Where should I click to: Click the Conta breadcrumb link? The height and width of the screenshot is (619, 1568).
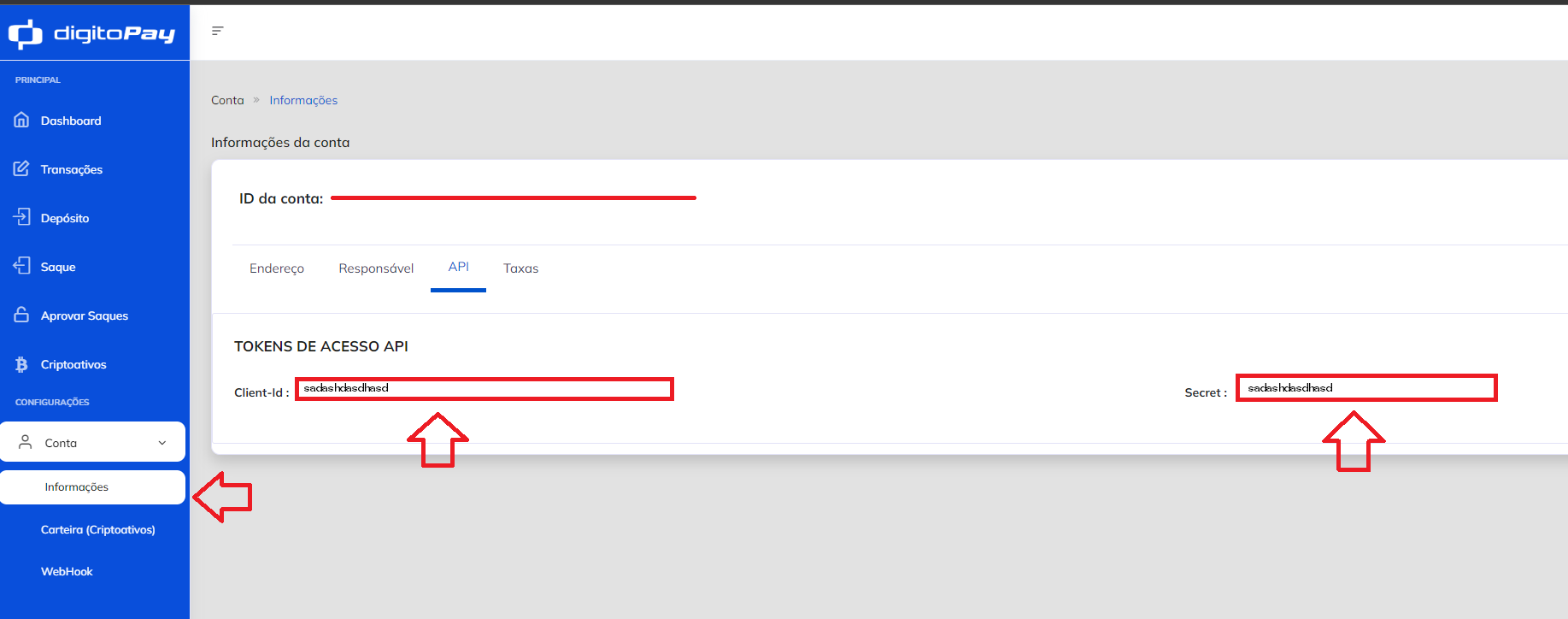coord(227,100)
